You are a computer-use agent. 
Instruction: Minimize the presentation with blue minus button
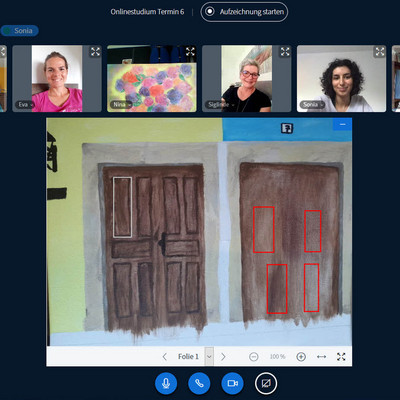click(342, 124)
